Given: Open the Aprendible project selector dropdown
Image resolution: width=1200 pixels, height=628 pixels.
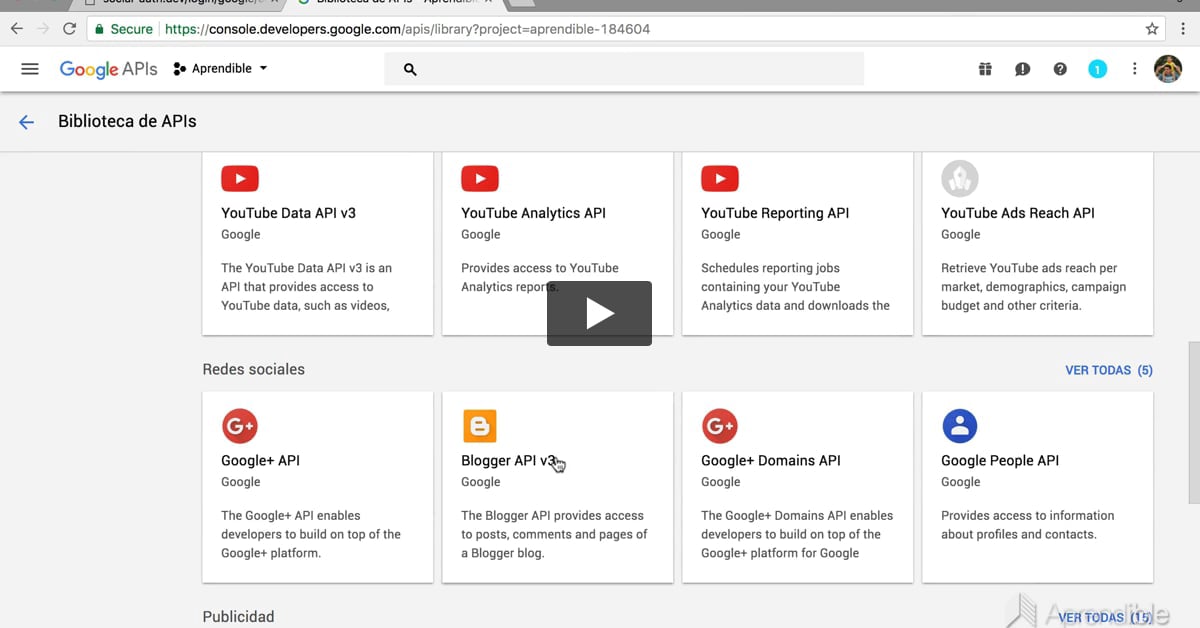Looking at the screenshot, I should [x=220, y=69].
